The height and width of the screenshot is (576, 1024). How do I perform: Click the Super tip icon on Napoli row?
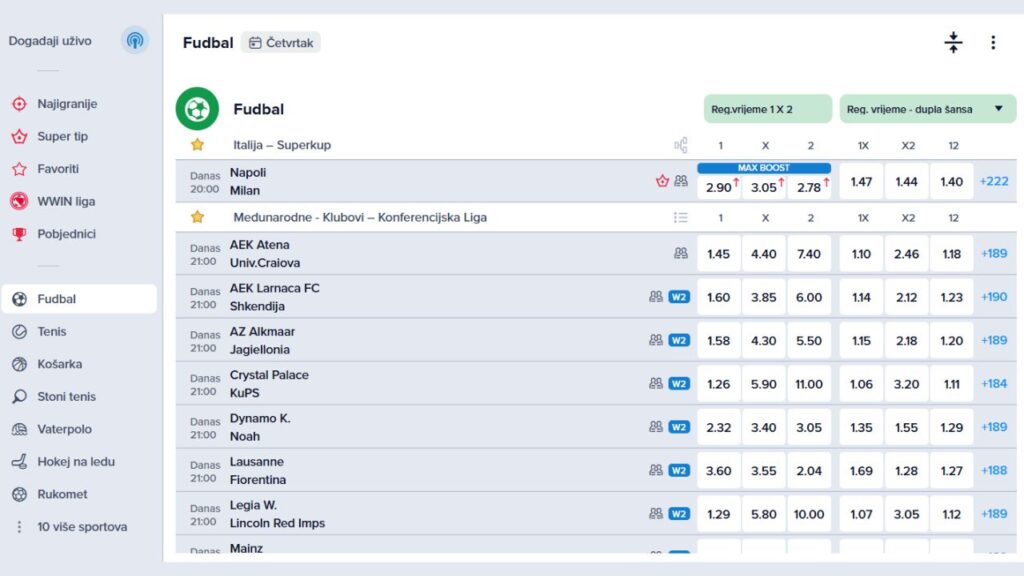pyautogui.click(x=661, y=181)
